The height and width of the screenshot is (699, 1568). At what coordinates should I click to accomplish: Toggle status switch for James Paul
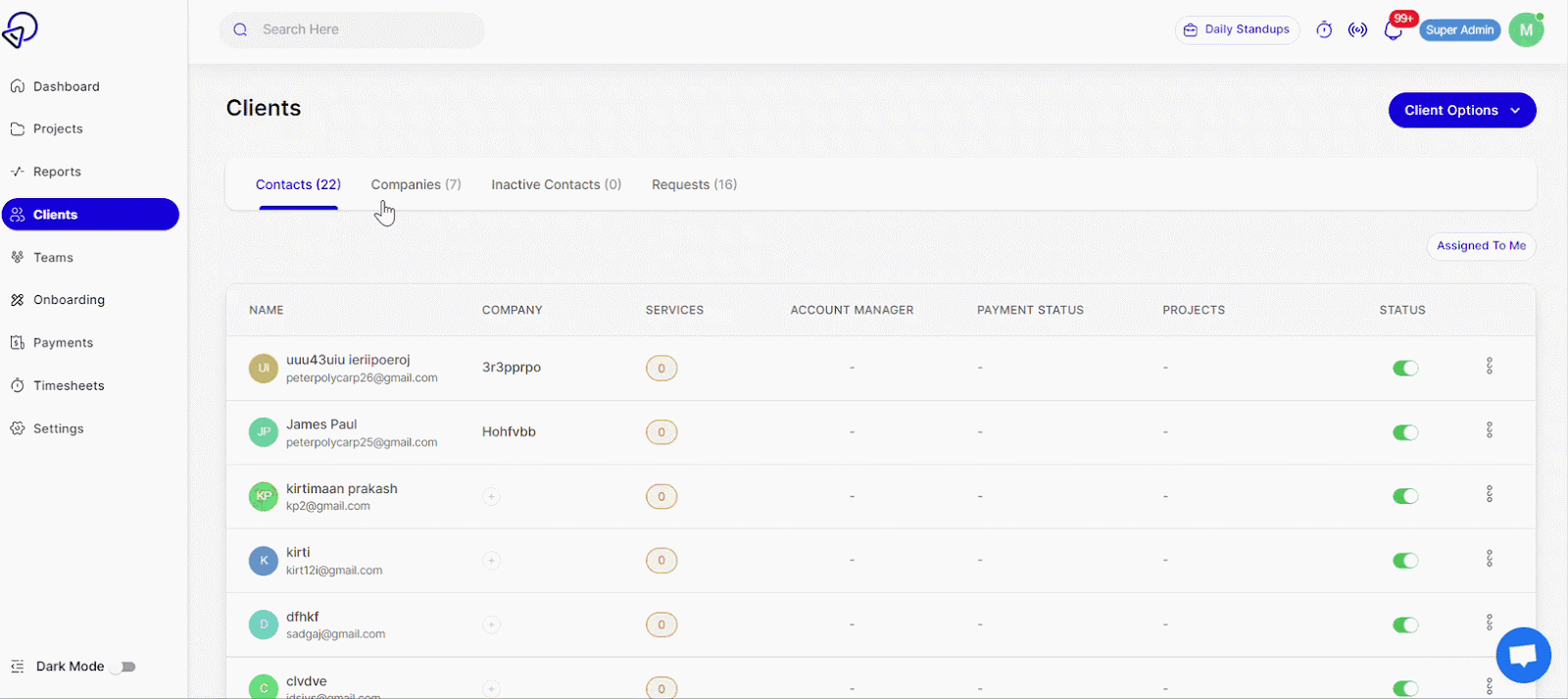pos(1405,432)
